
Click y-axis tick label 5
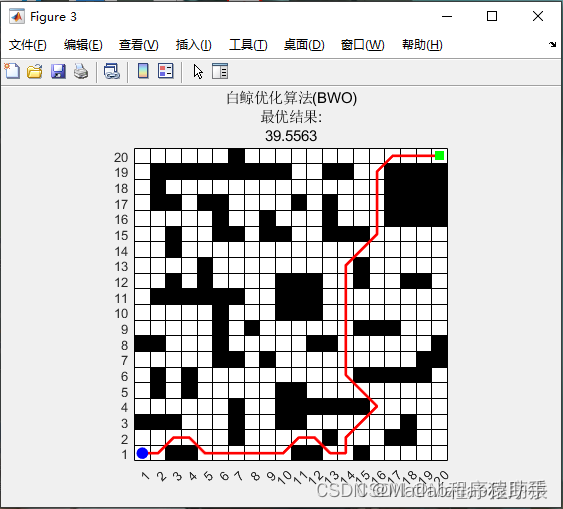(124, 392)
